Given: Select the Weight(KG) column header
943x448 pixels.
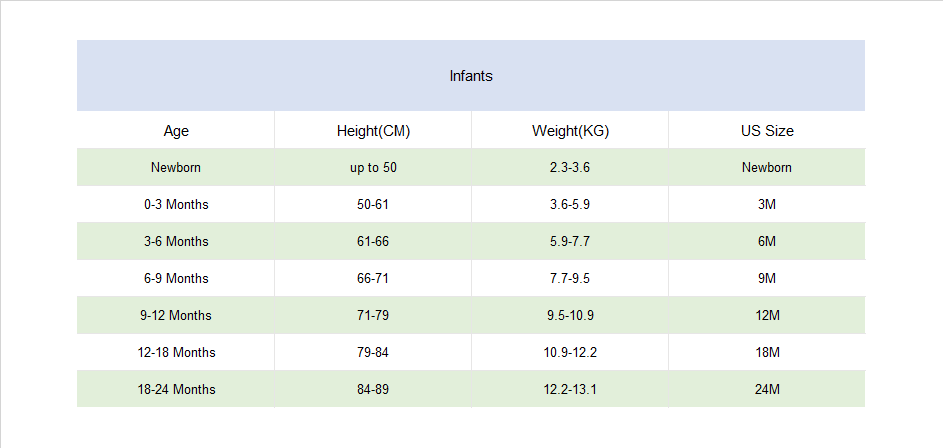Looking at the screenshot, I should point(570,130).
